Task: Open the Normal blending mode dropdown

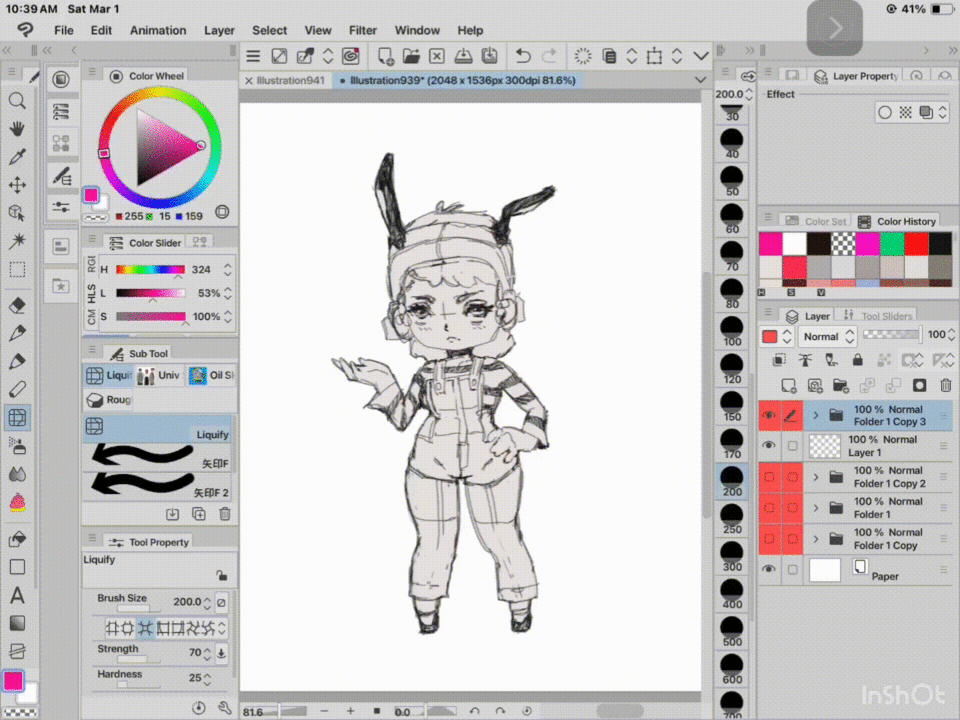Action: pyautogui.click(x=829, y=336)
